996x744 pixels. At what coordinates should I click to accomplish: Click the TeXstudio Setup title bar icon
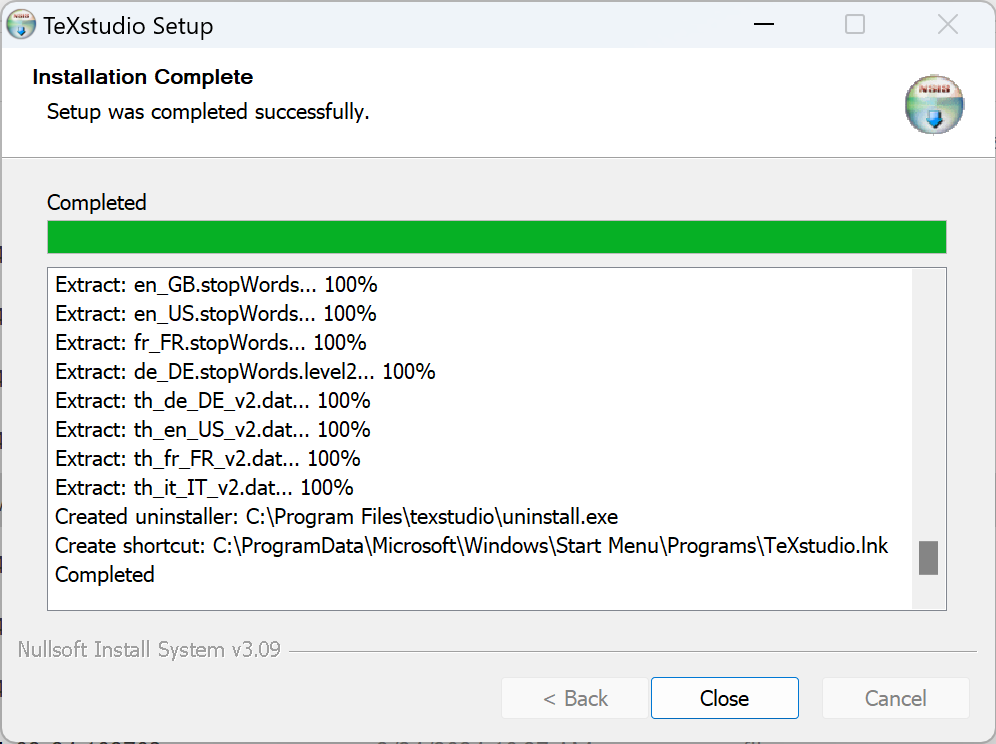click(x=21, y=25)
